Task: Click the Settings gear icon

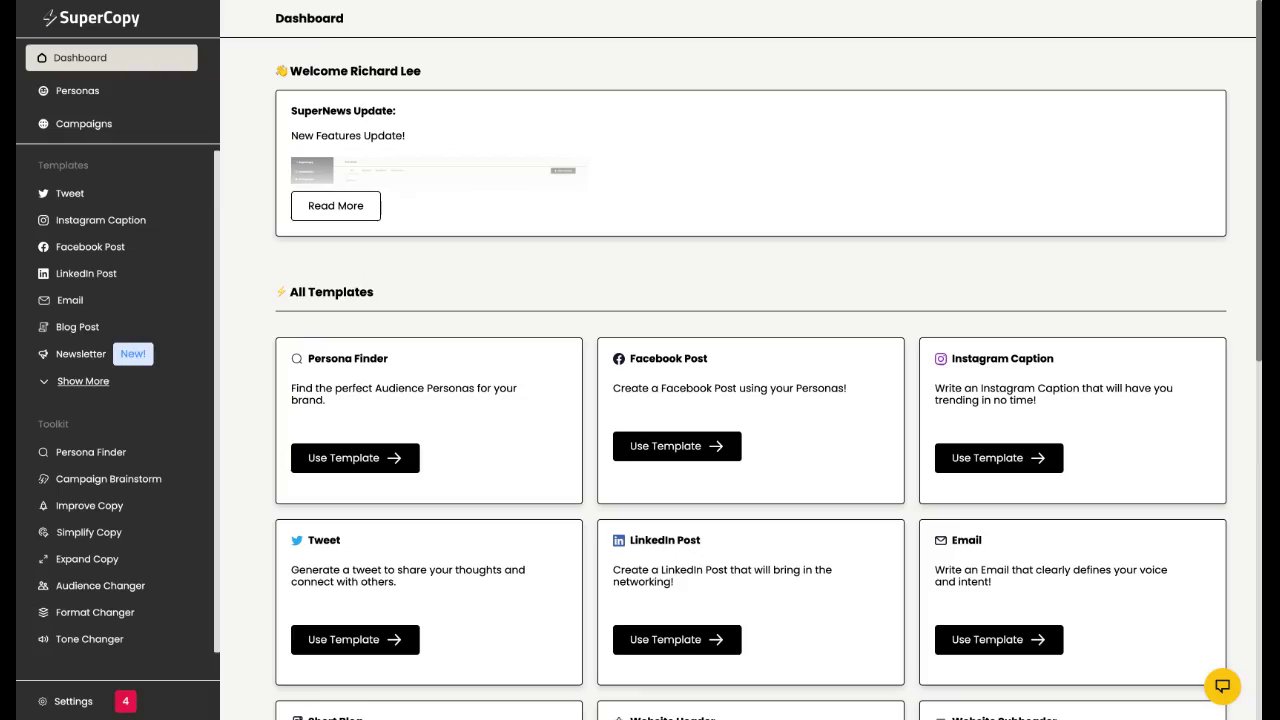Action: point(43,702)
